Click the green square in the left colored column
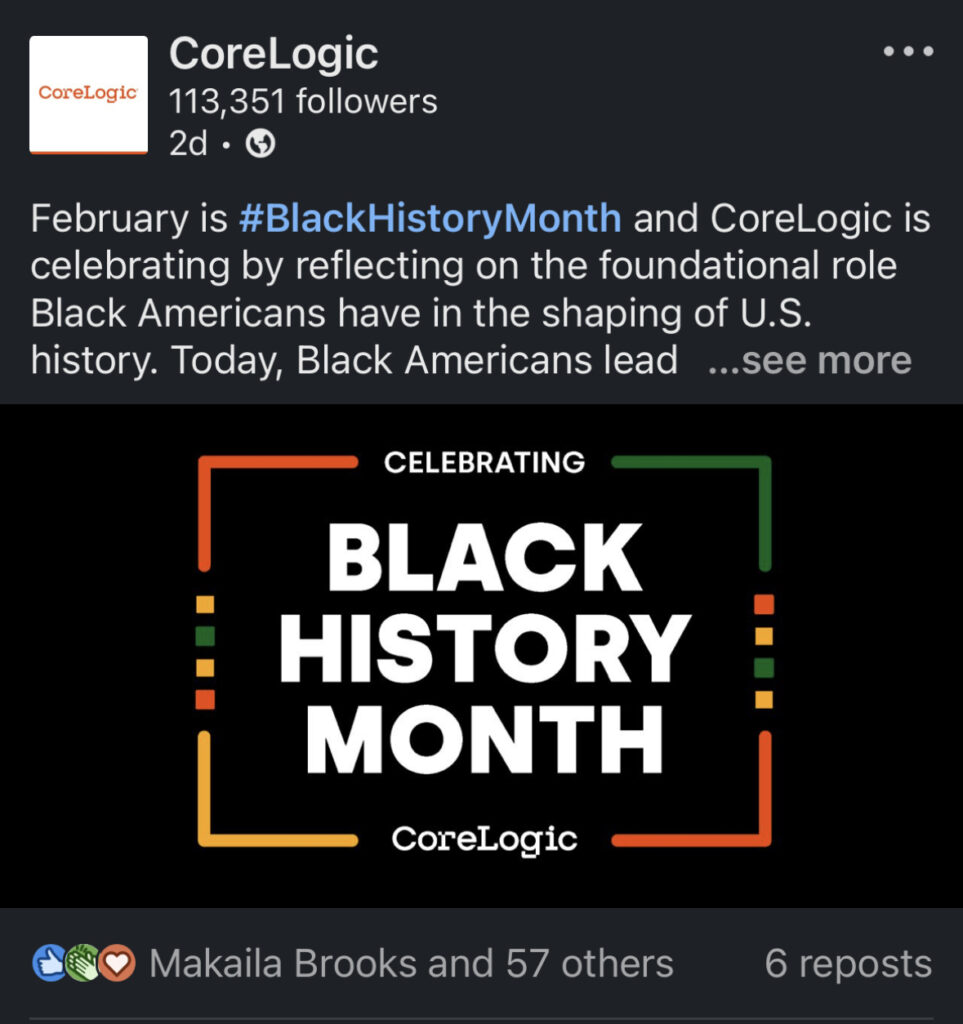The image size is (963, 1024). tap(205, 636)
